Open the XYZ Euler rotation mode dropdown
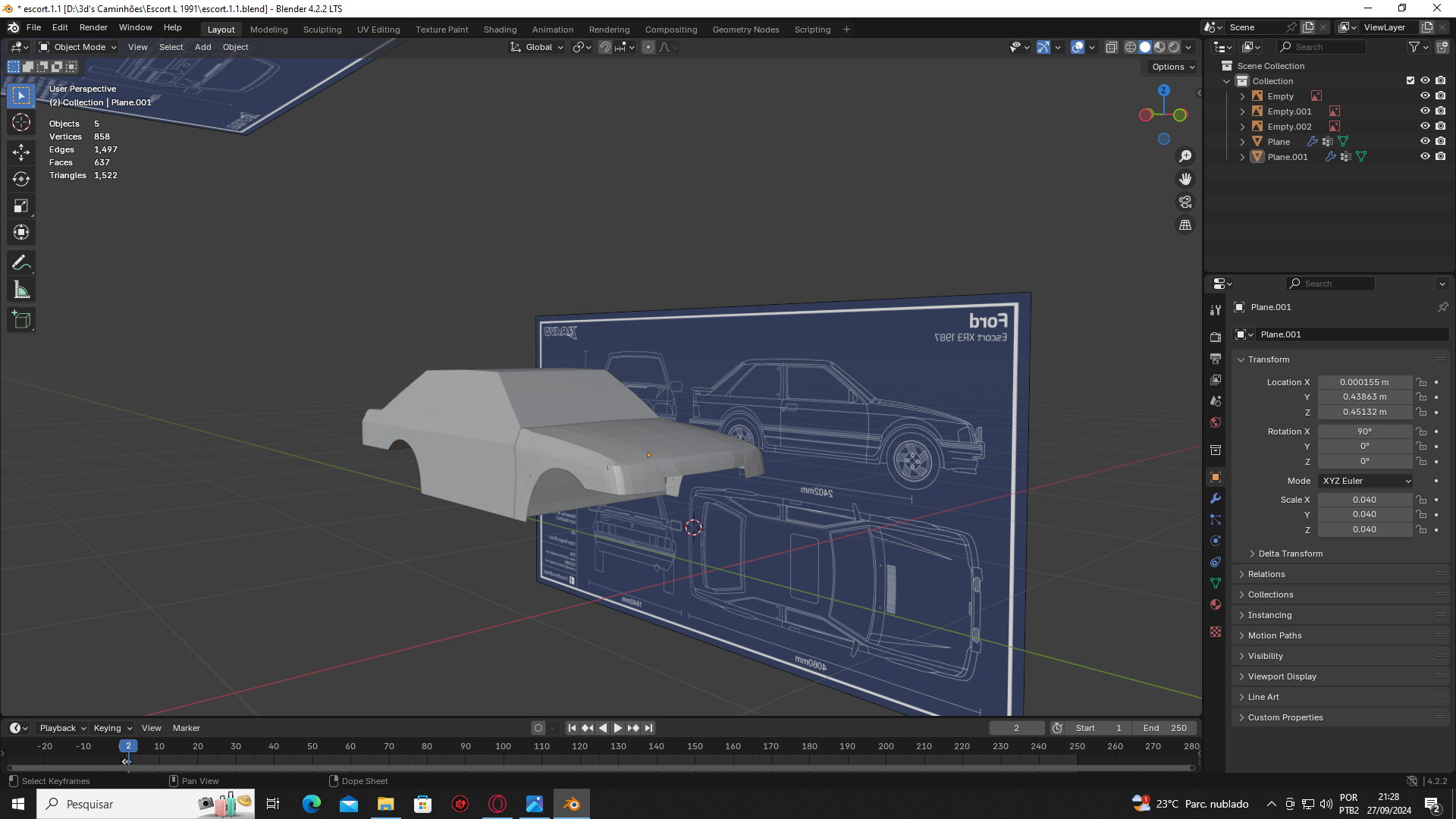 coord(1366,481)
